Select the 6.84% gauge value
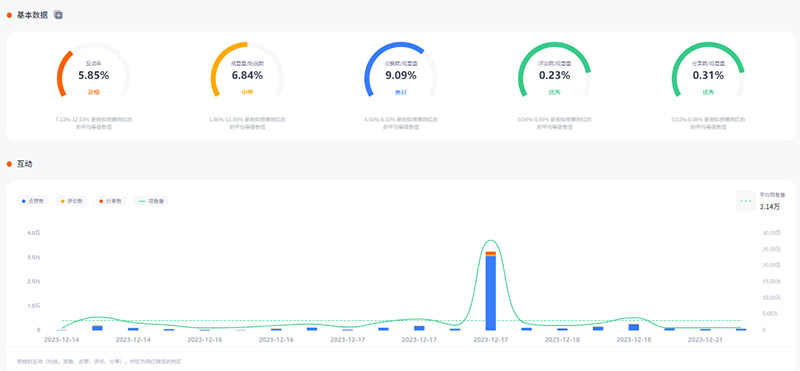 click(247, 76)
